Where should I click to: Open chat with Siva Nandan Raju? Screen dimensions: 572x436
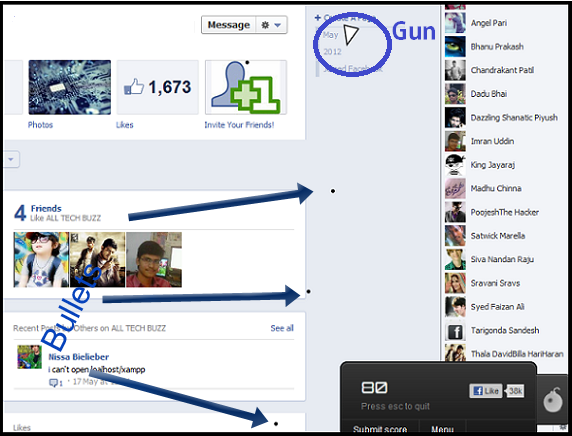point(502,259)
